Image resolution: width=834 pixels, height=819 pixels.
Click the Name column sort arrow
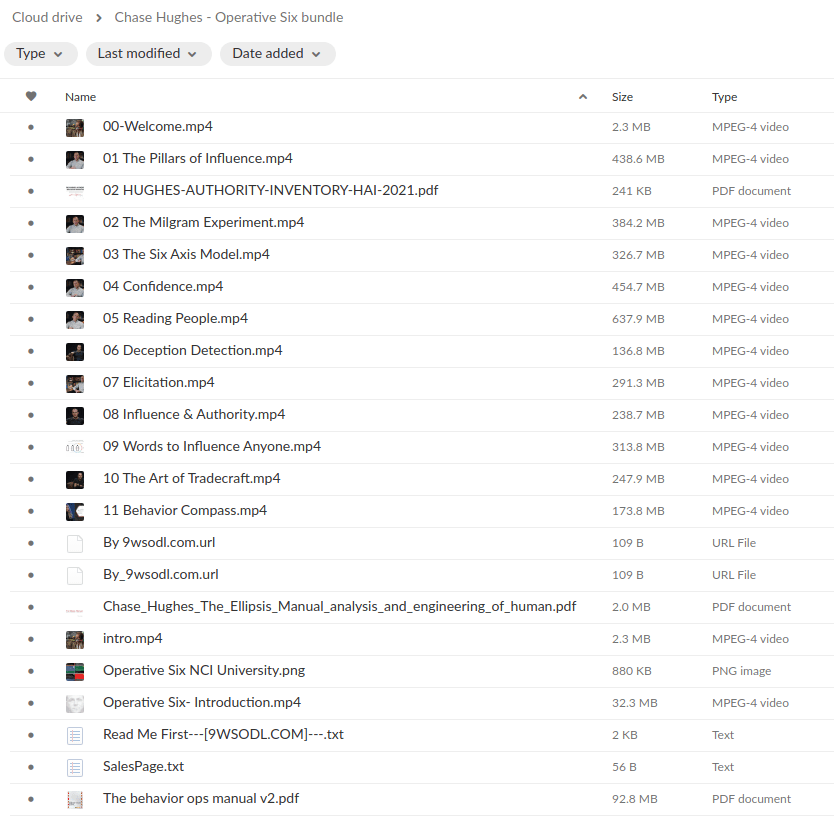(x=583, y=97)
